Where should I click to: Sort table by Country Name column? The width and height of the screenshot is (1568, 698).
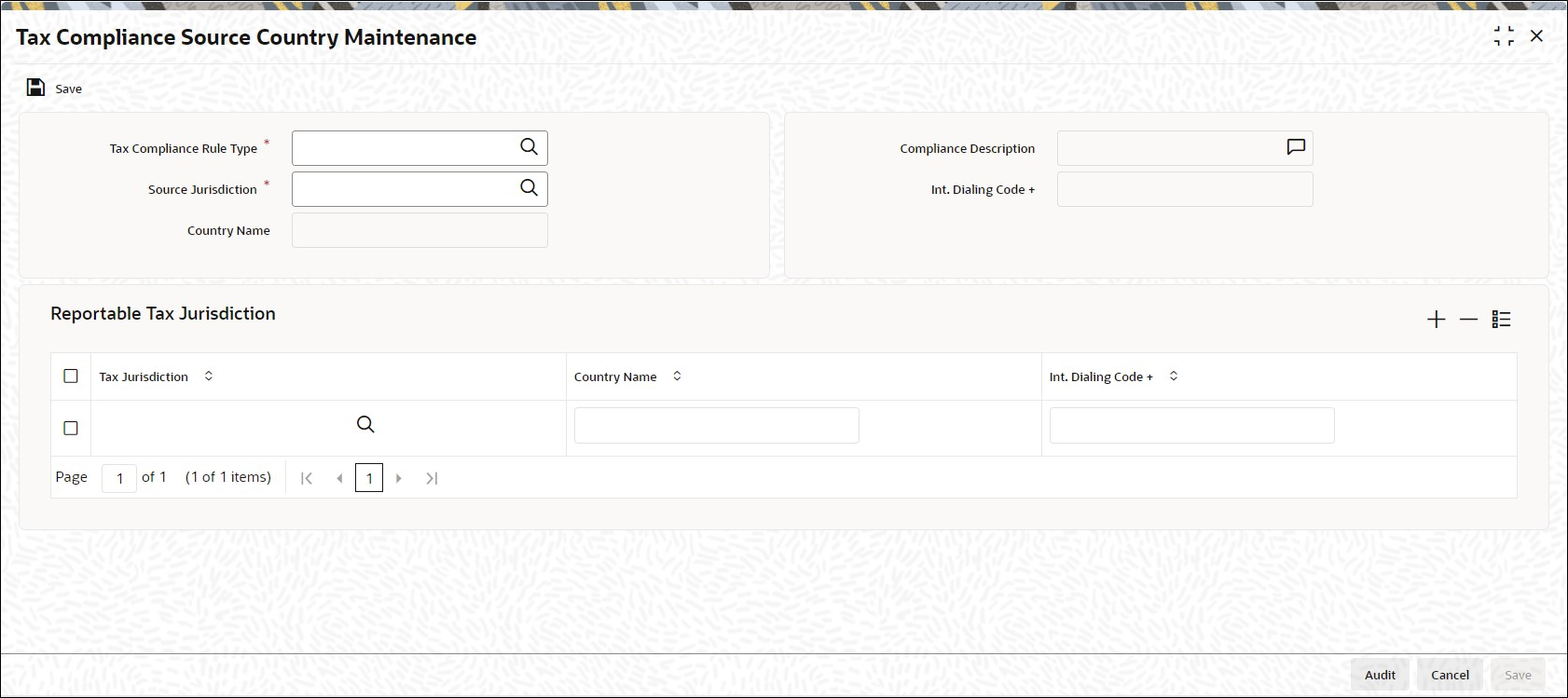click(x=678, y=376)
